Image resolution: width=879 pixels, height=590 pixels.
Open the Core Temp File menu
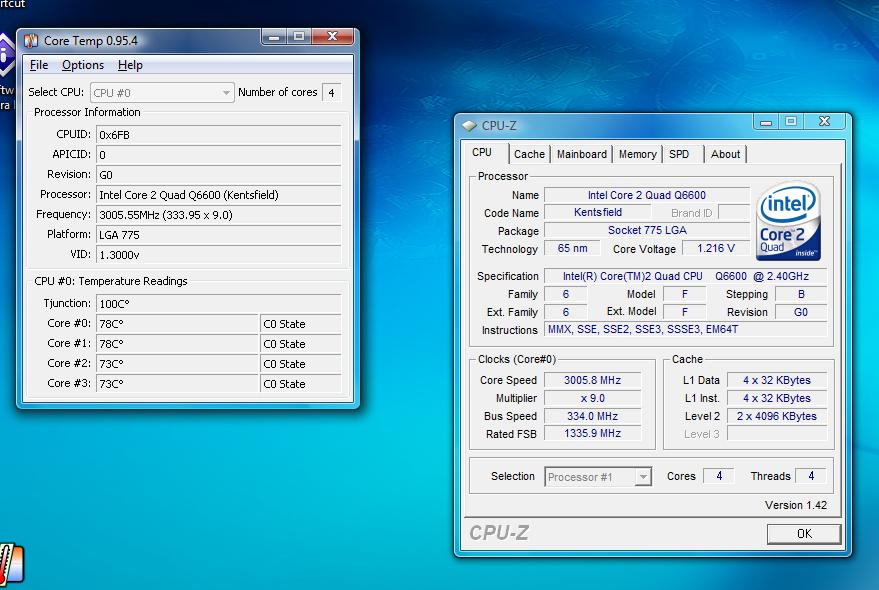click(x=39, y=65)
